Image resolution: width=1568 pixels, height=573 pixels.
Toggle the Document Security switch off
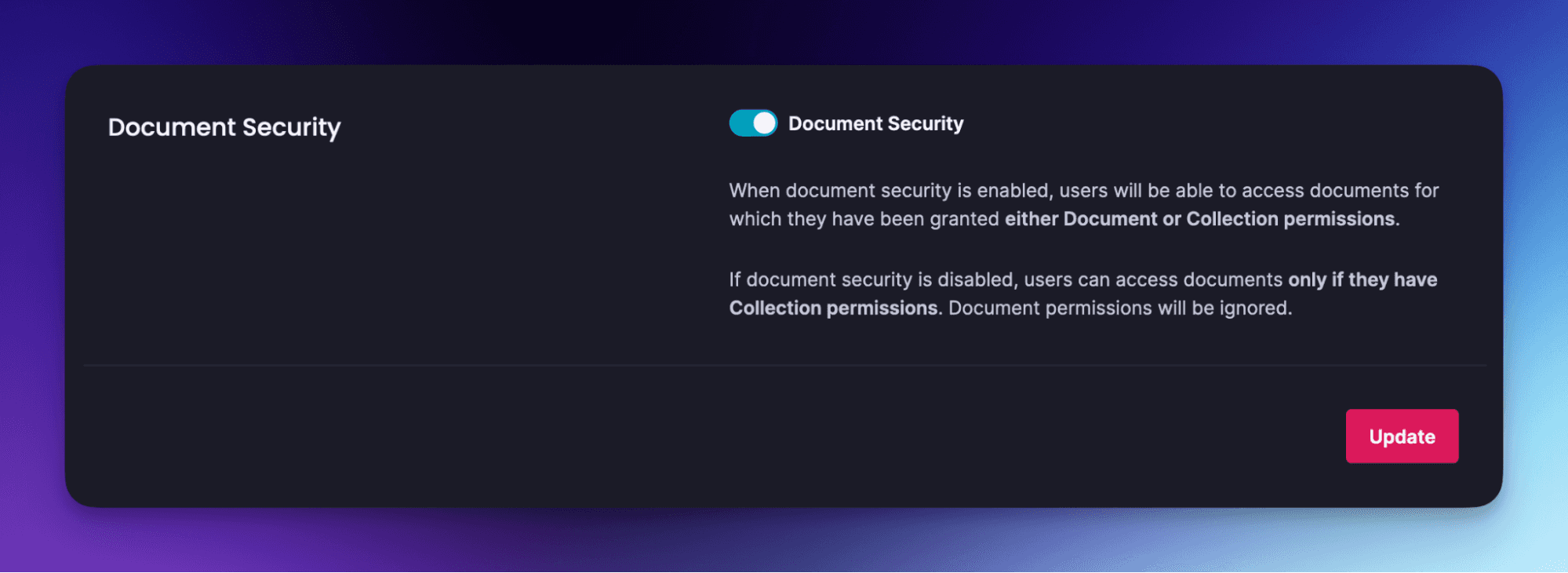click(x=753, y=123)
